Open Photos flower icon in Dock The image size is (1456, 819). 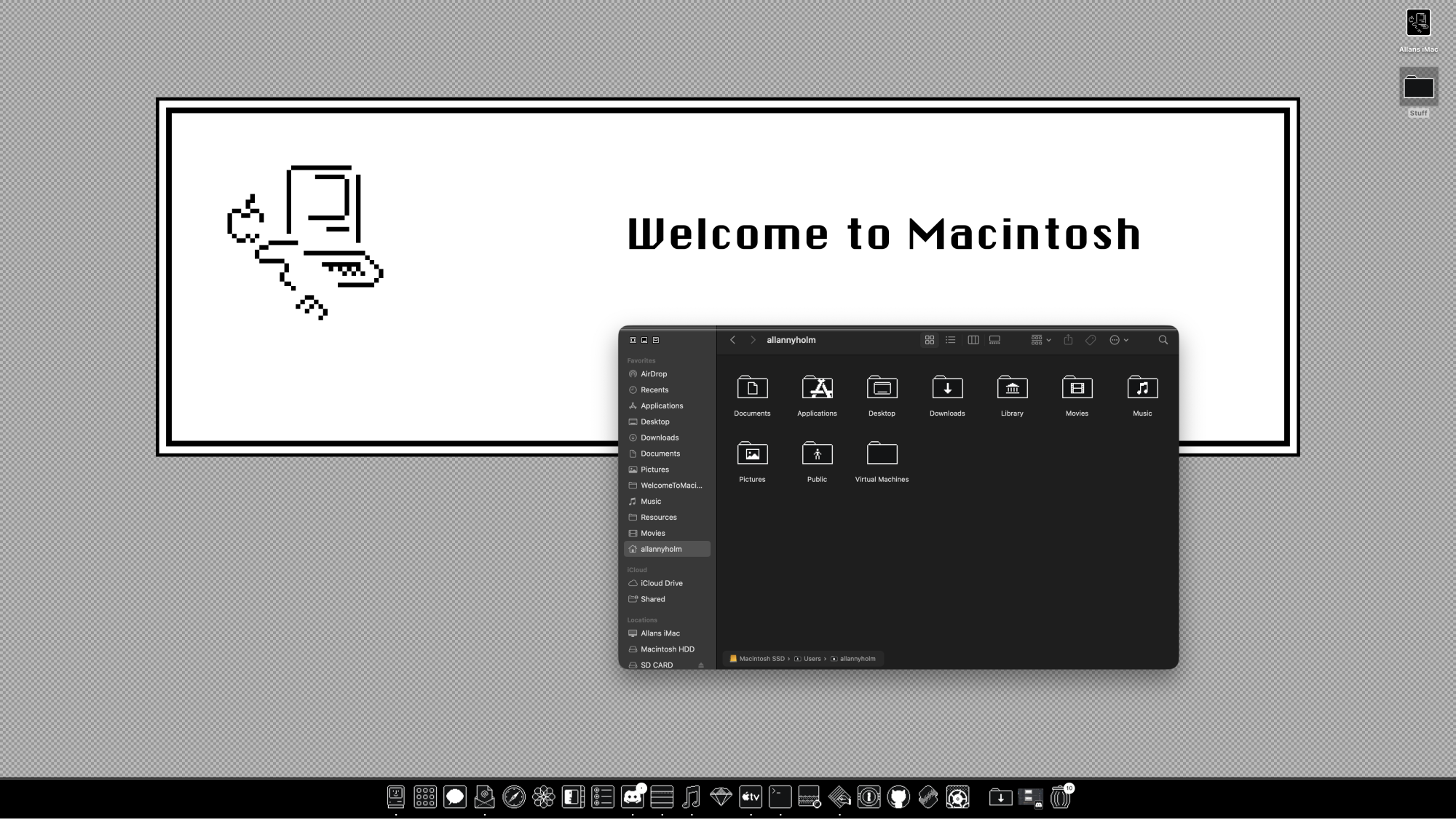pyautogui.click(x=544, y=797)
